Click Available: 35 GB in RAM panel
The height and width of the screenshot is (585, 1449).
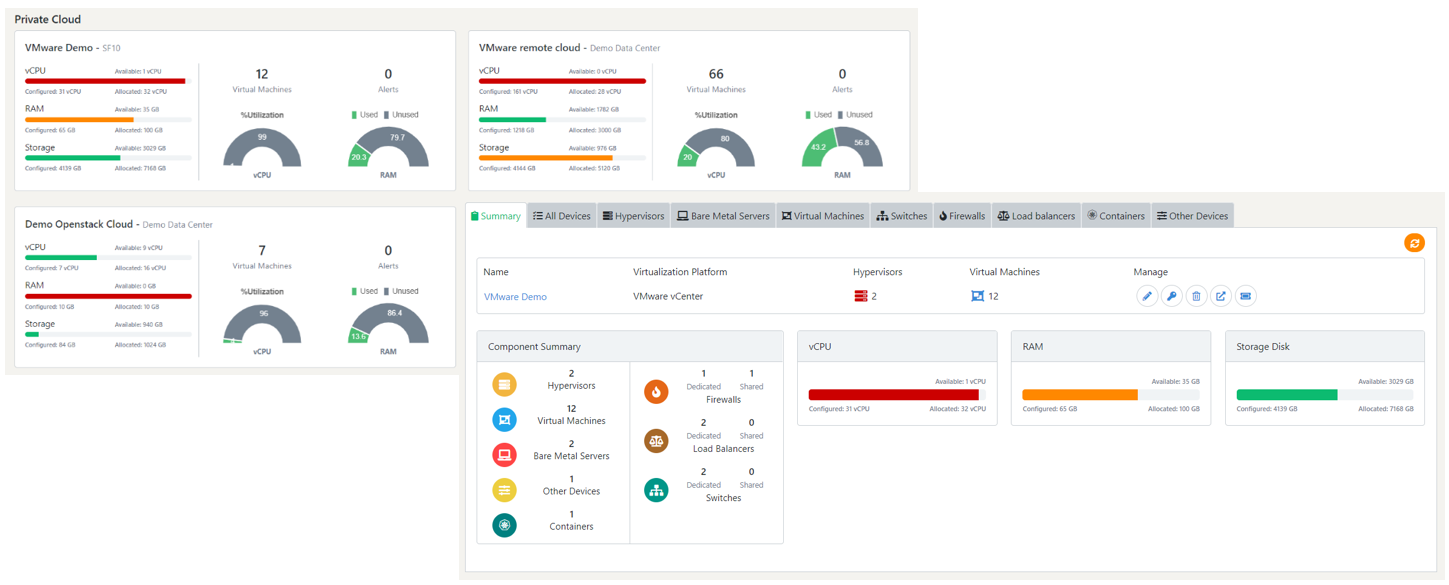[x=1175, y=381]
